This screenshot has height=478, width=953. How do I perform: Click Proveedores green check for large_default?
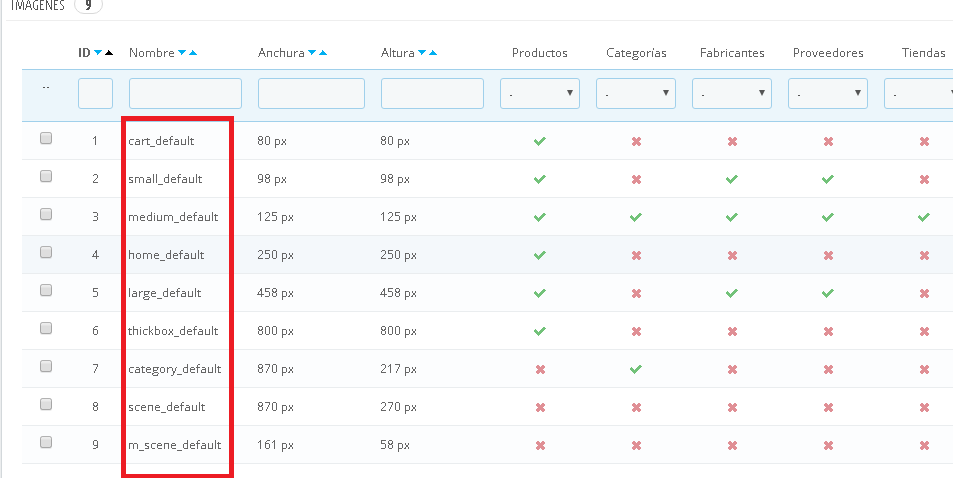coord(828,293)
